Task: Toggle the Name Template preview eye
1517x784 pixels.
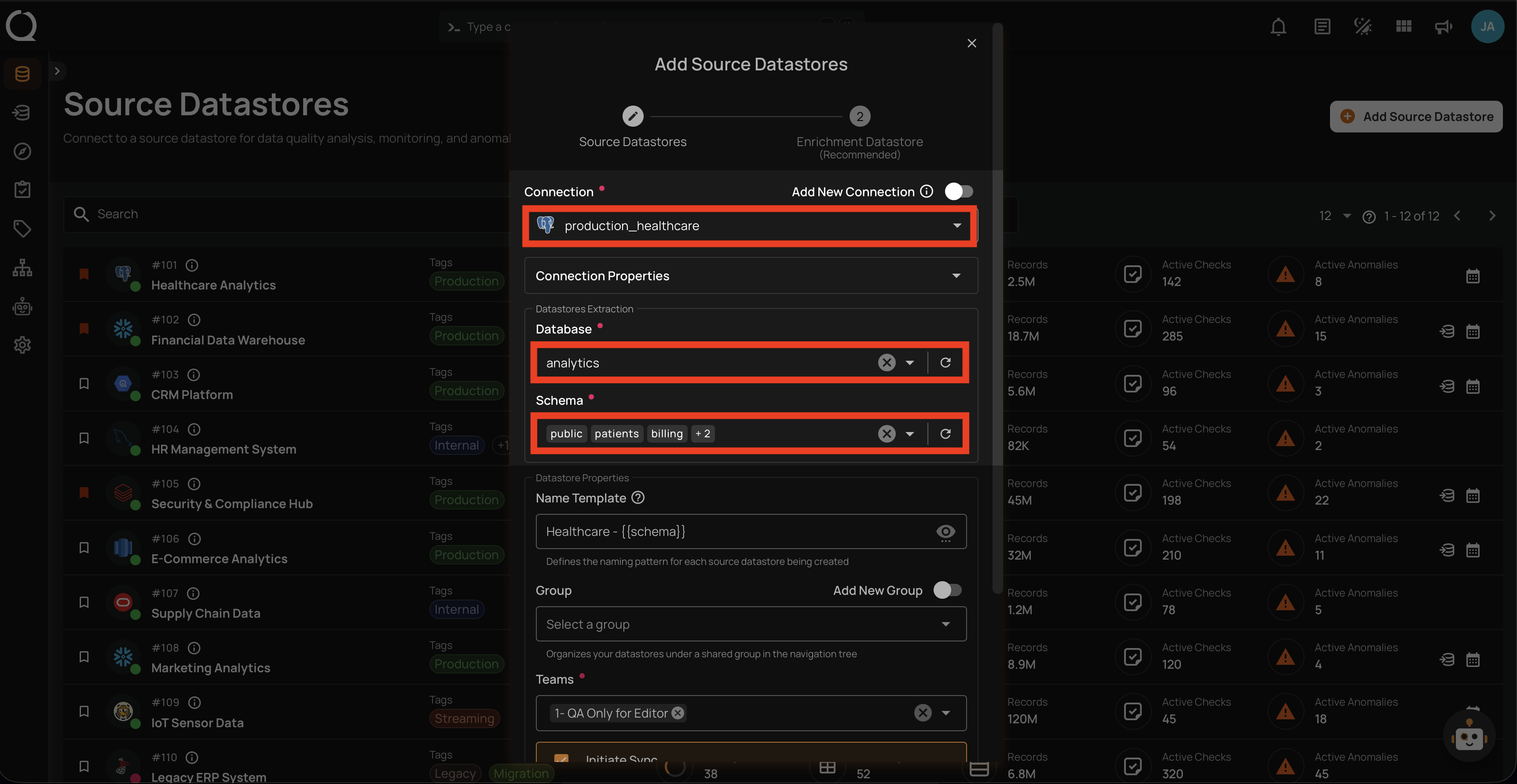Action: [946, 532]
